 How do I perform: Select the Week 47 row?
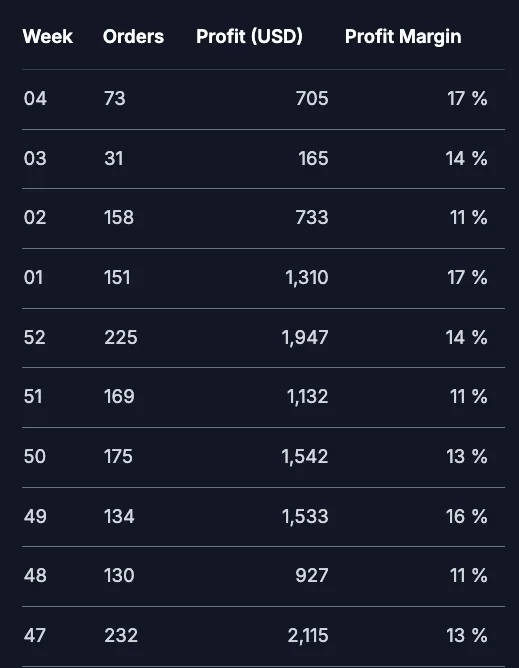(x=263, y=636)
